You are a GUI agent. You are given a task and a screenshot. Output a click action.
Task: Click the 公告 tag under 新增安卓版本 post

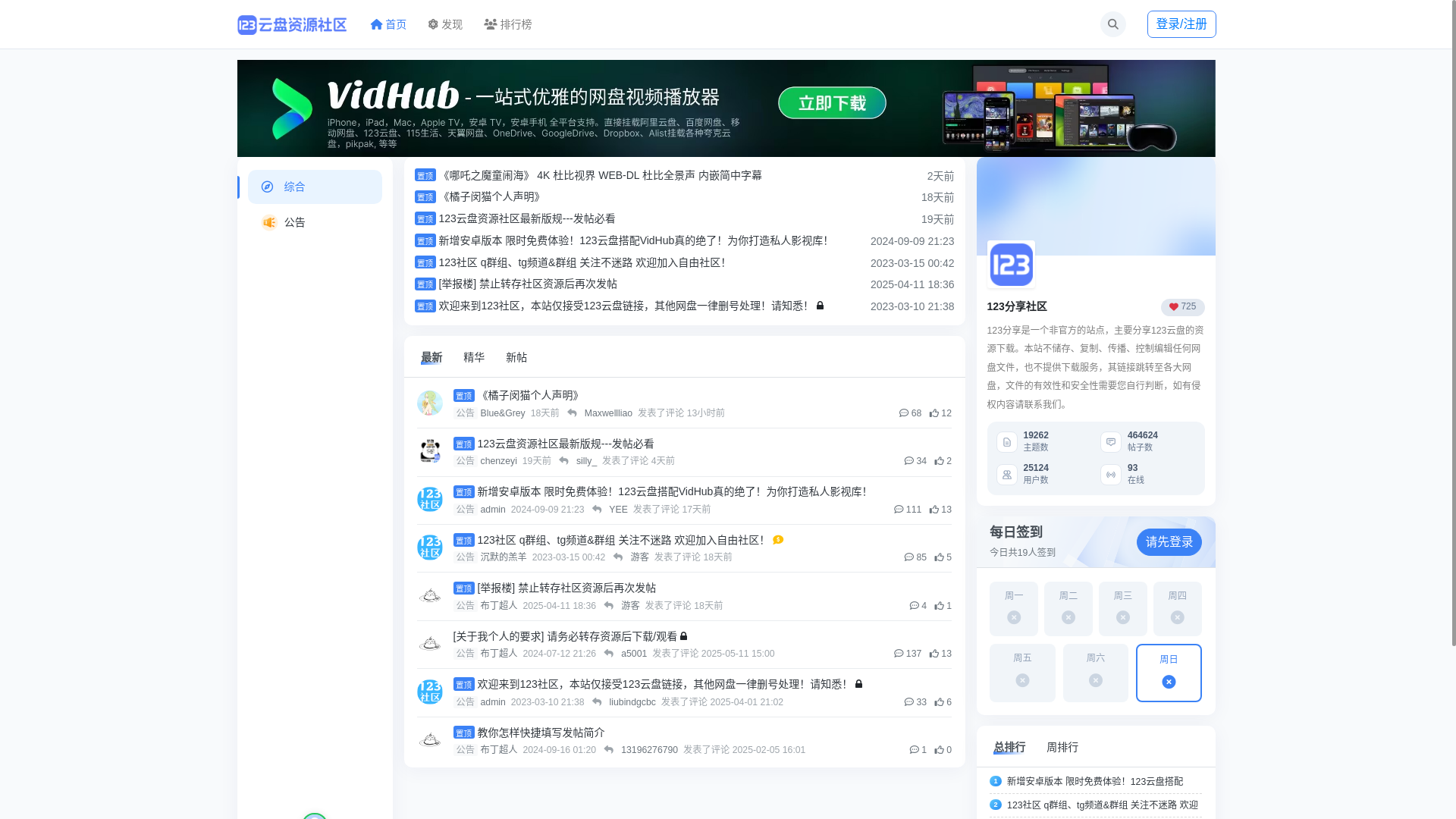tap(465, 510)
